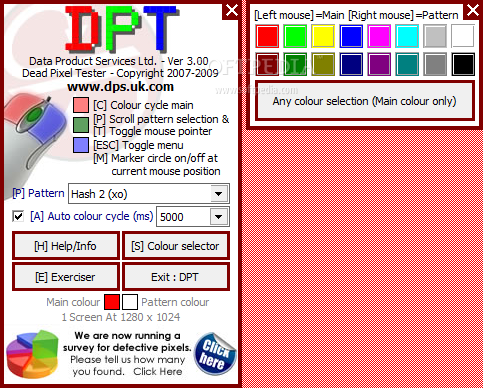483x388 pixels.
Task: Close the colour selector panel
Action: click(x=473, y=10)
